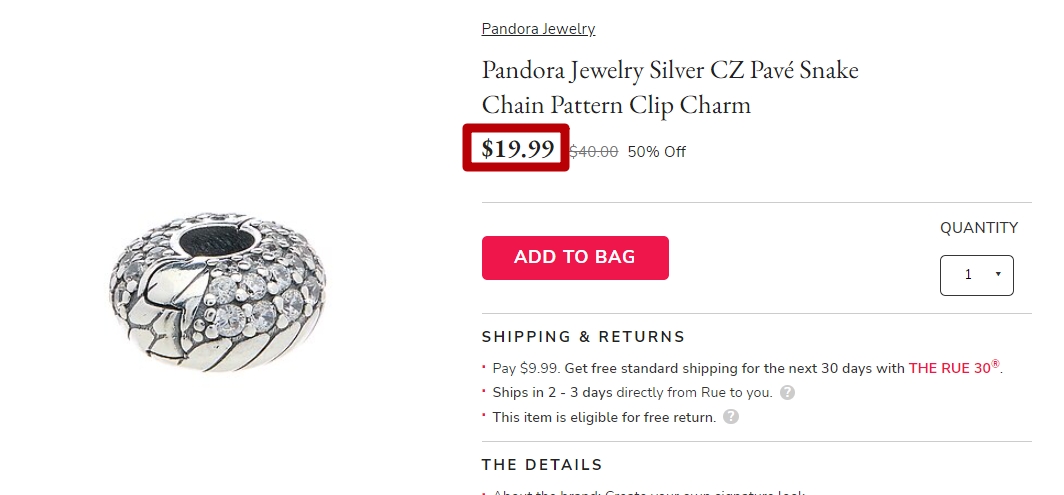Click the 50% Off discount label
The image size is (1064, 495).
tap(656, 151)
